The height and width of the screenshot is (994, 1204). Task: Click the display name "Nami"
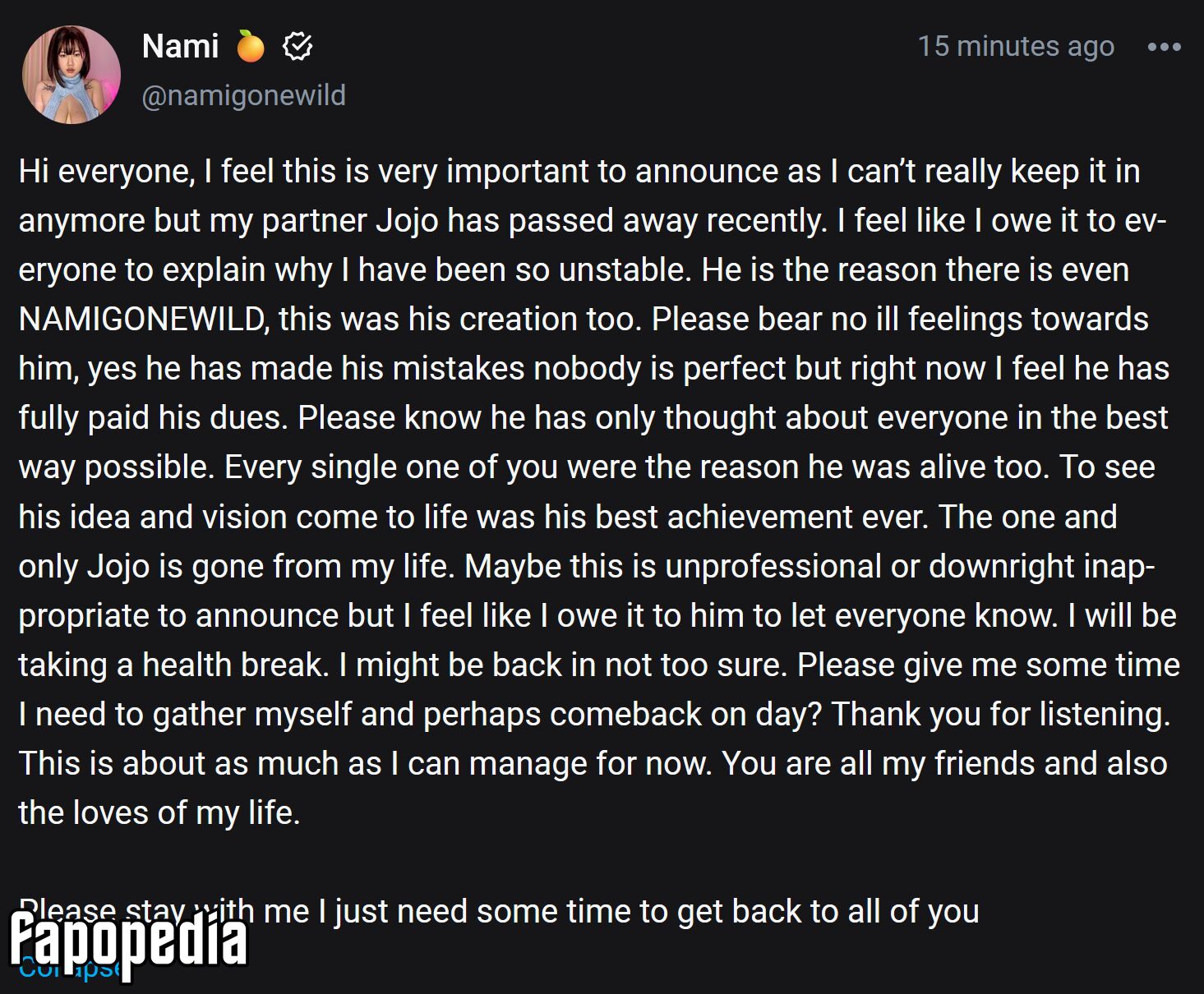click(180, 46)
